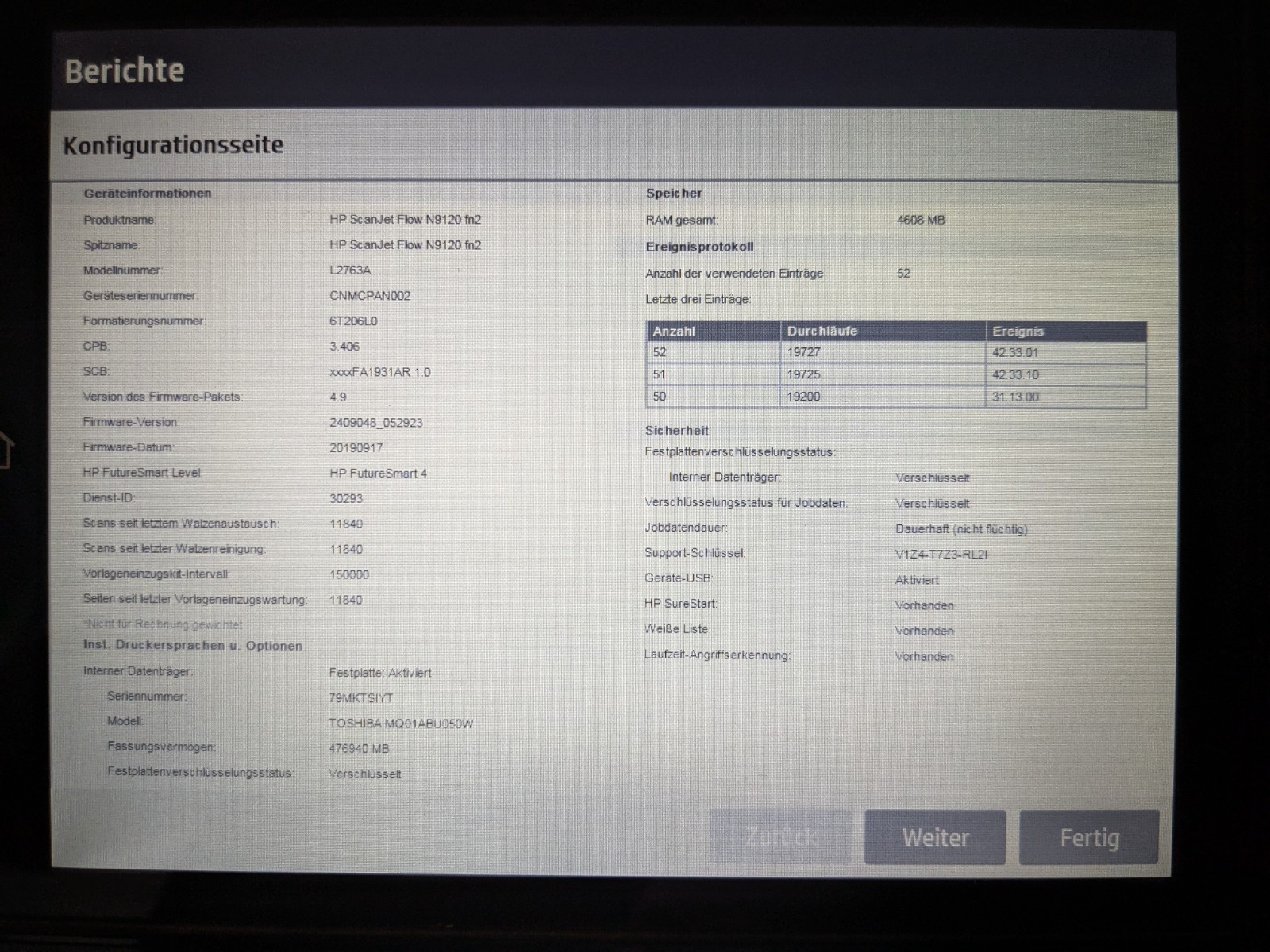The image size is (1270, 952).
Task: Tap the Fertig button
Action: tap(1089, 837)
